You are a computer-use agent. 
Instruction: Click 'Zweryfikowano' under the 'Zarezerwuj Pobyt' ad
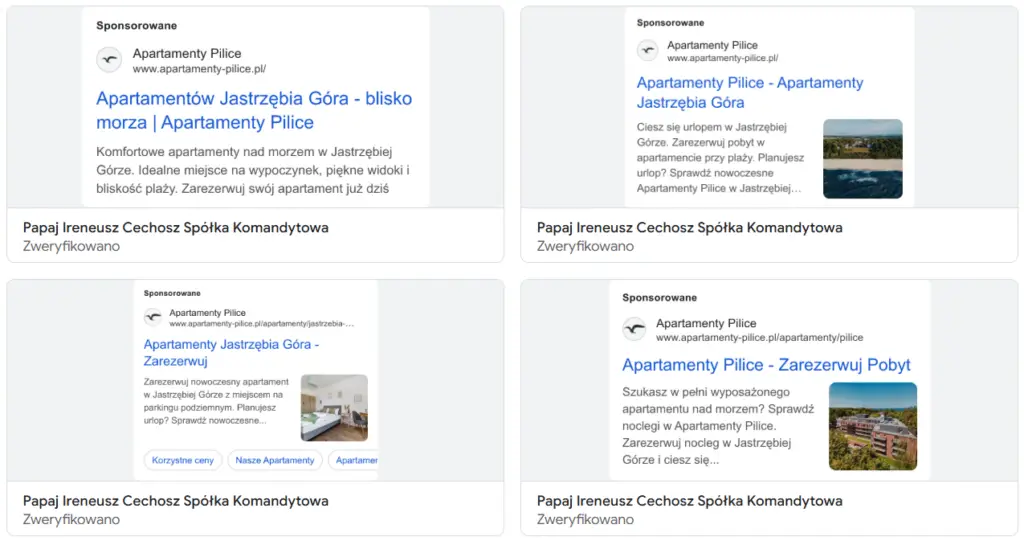(x=585, y=519)
